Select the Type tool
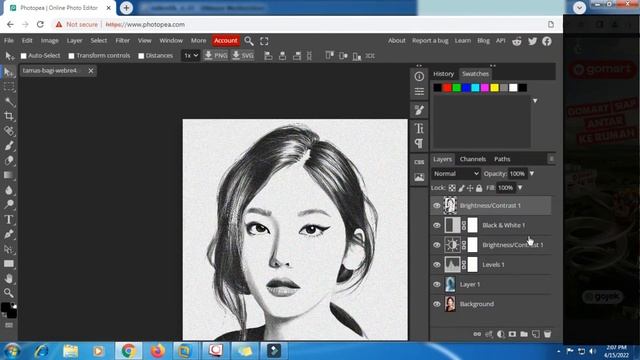Viewport: 640px width, 360px height. [x=9, y=219]
